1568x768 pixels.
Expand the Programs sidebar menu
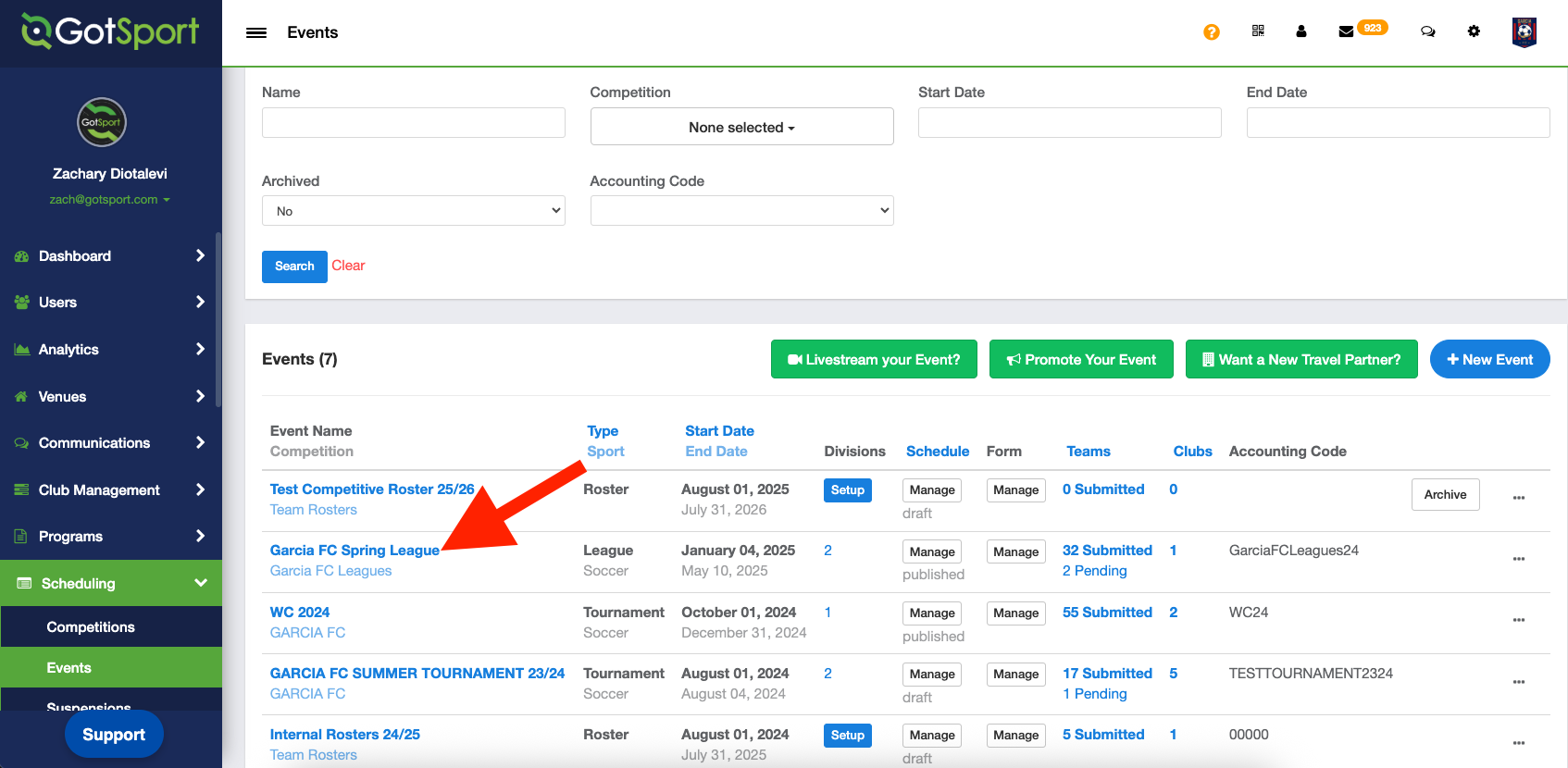pyautogui.click(x=110, y=537)
